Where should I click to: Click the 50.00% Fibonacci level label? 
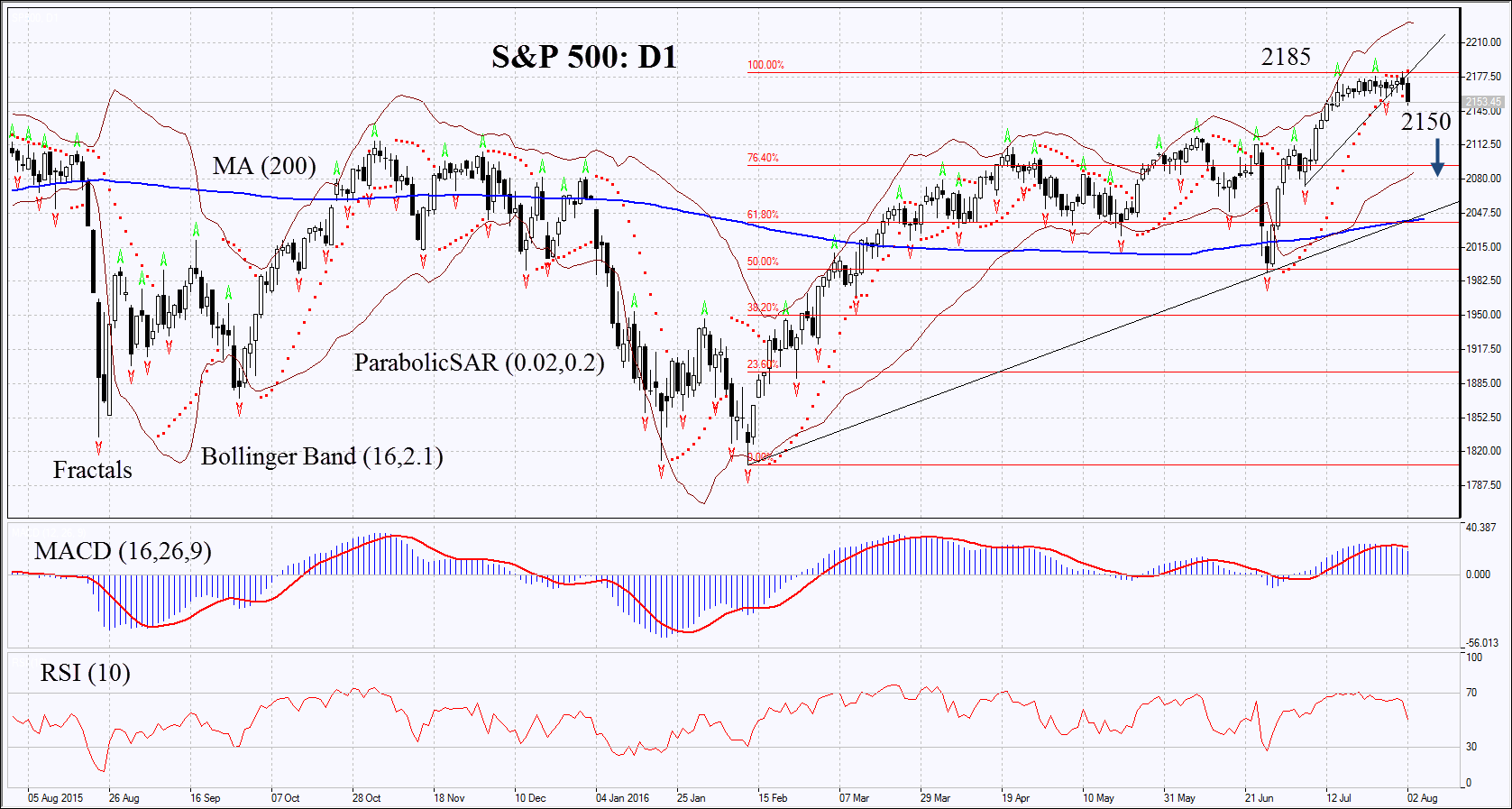pyautogui.click(x=763, y=262)
